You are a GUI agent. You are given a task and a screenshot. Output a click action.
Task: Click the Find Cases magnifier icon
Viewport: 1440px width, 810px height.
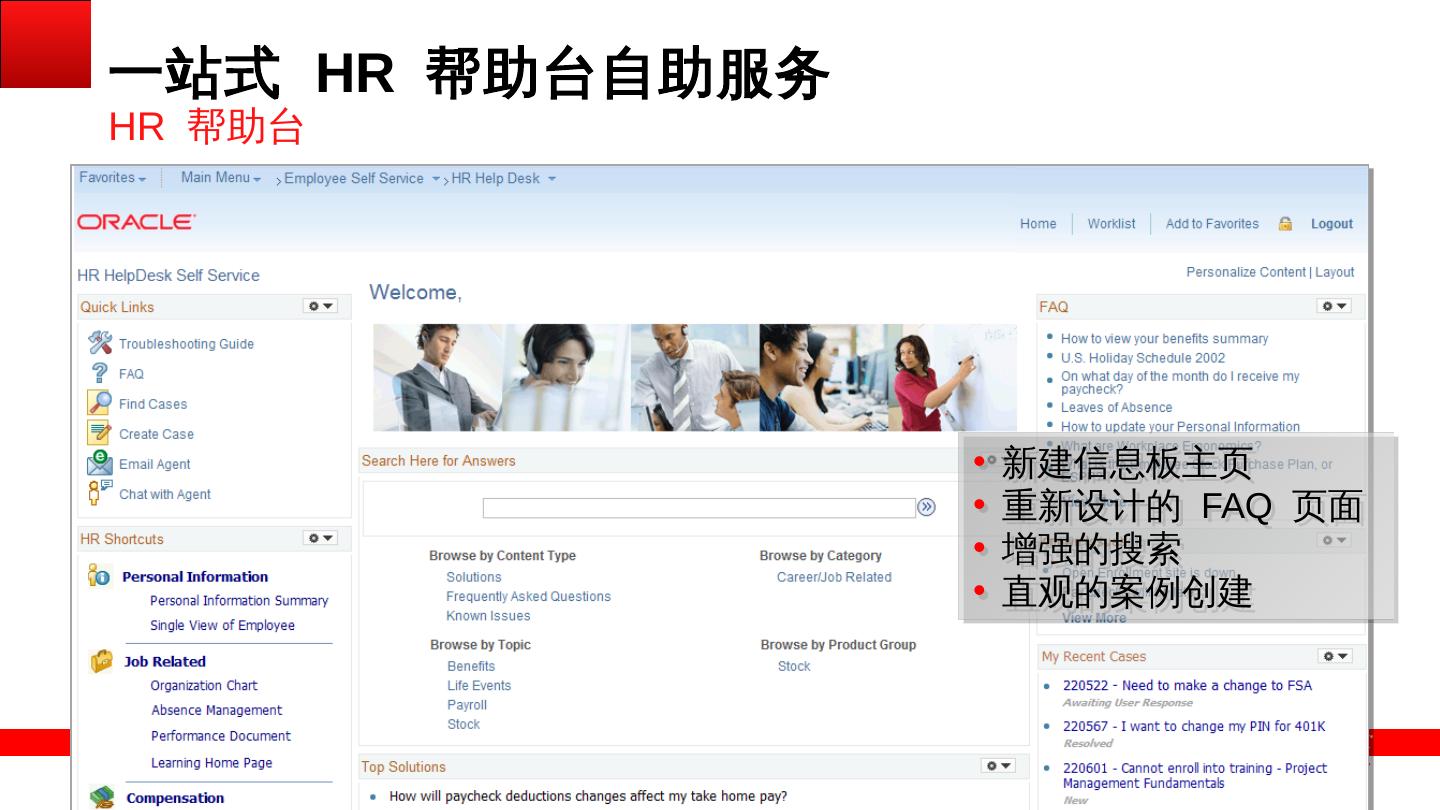click(x=100, y=403)
